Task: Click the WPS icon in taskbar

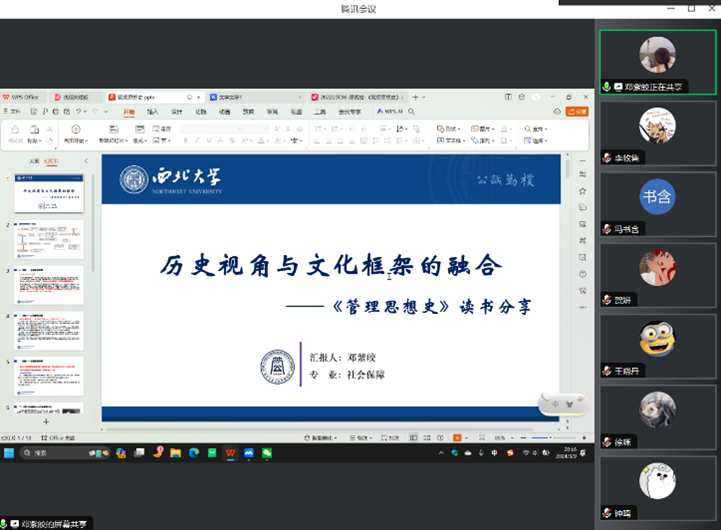Action: (x=230, y=453)
